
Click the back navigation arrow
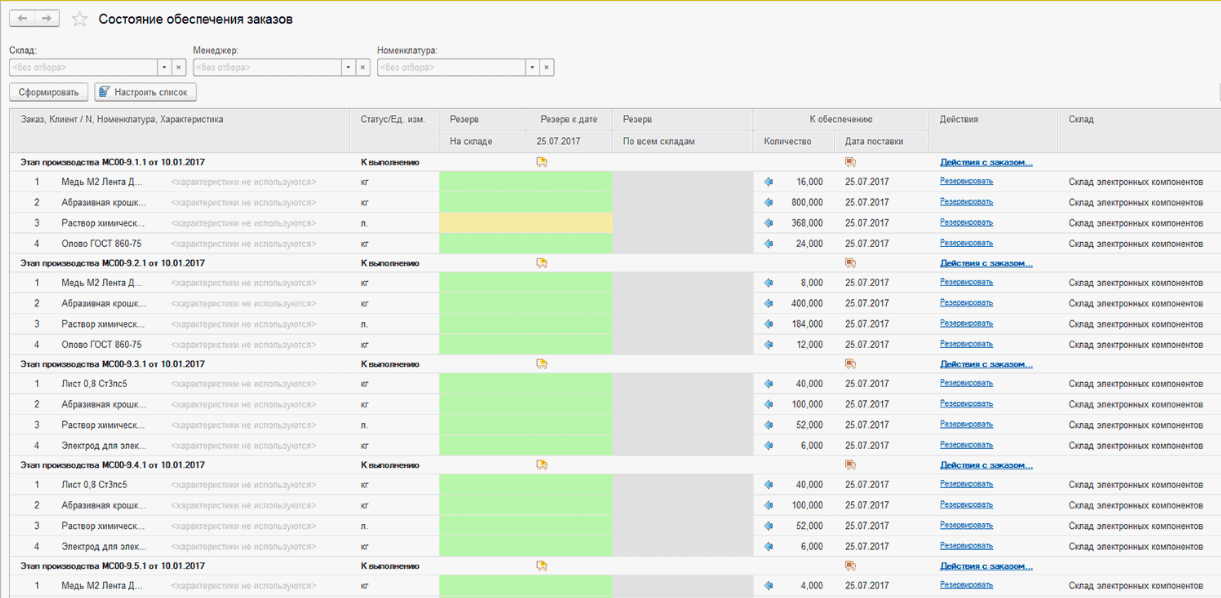(22, 19)
